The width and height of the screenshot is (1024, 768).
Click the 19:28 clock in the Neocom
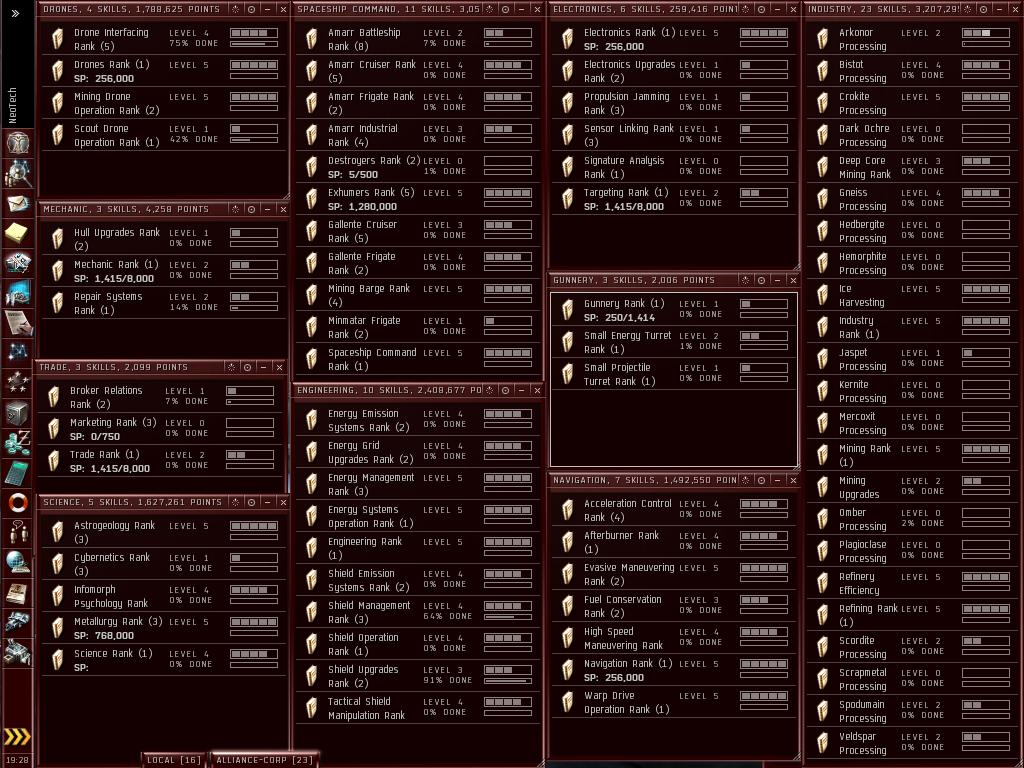18,760
